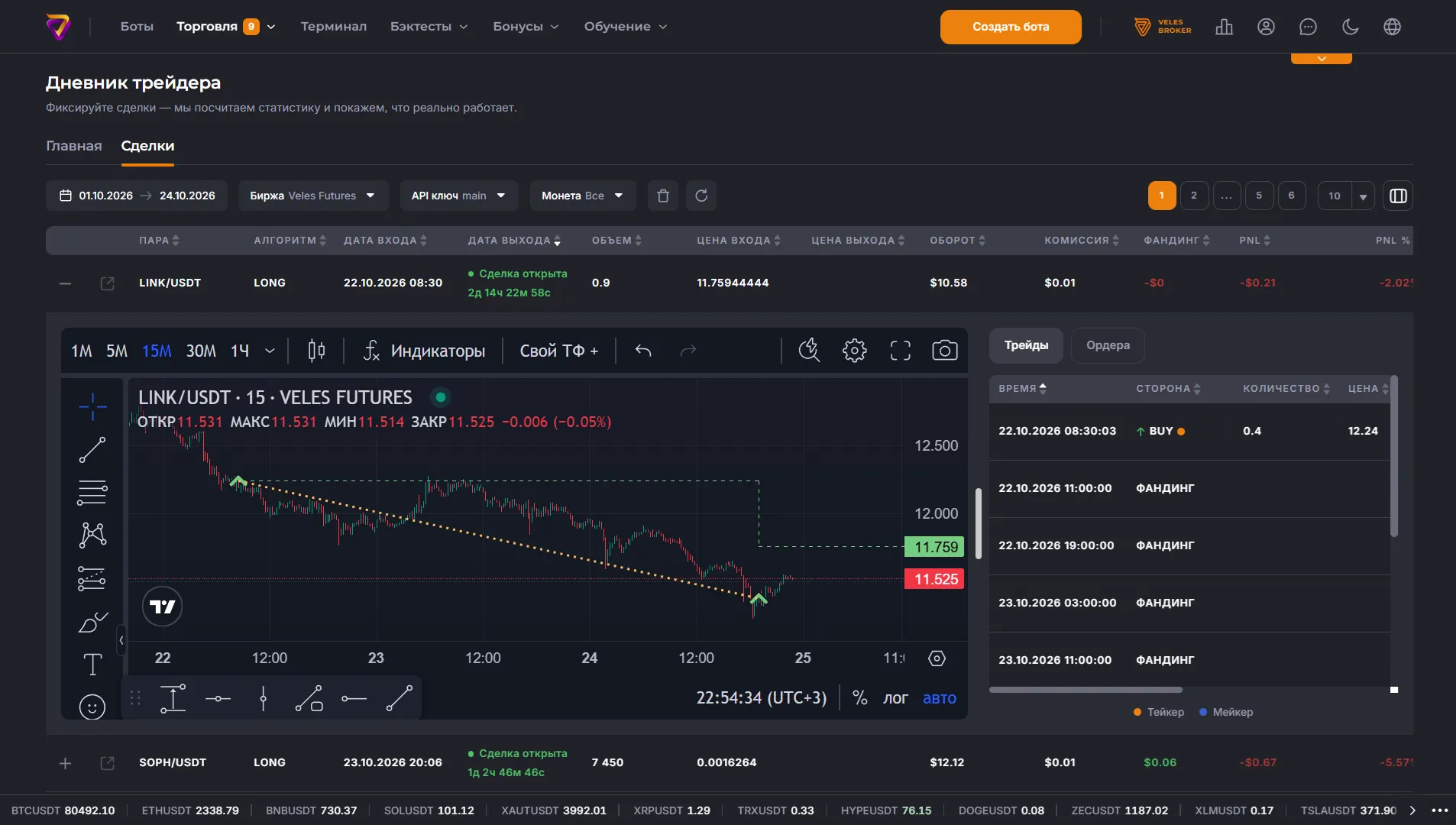Open the Биржа Veles Futures dropdown
Screen dimensions: 1456x825
pyautogui.click(x=313, y=196)
